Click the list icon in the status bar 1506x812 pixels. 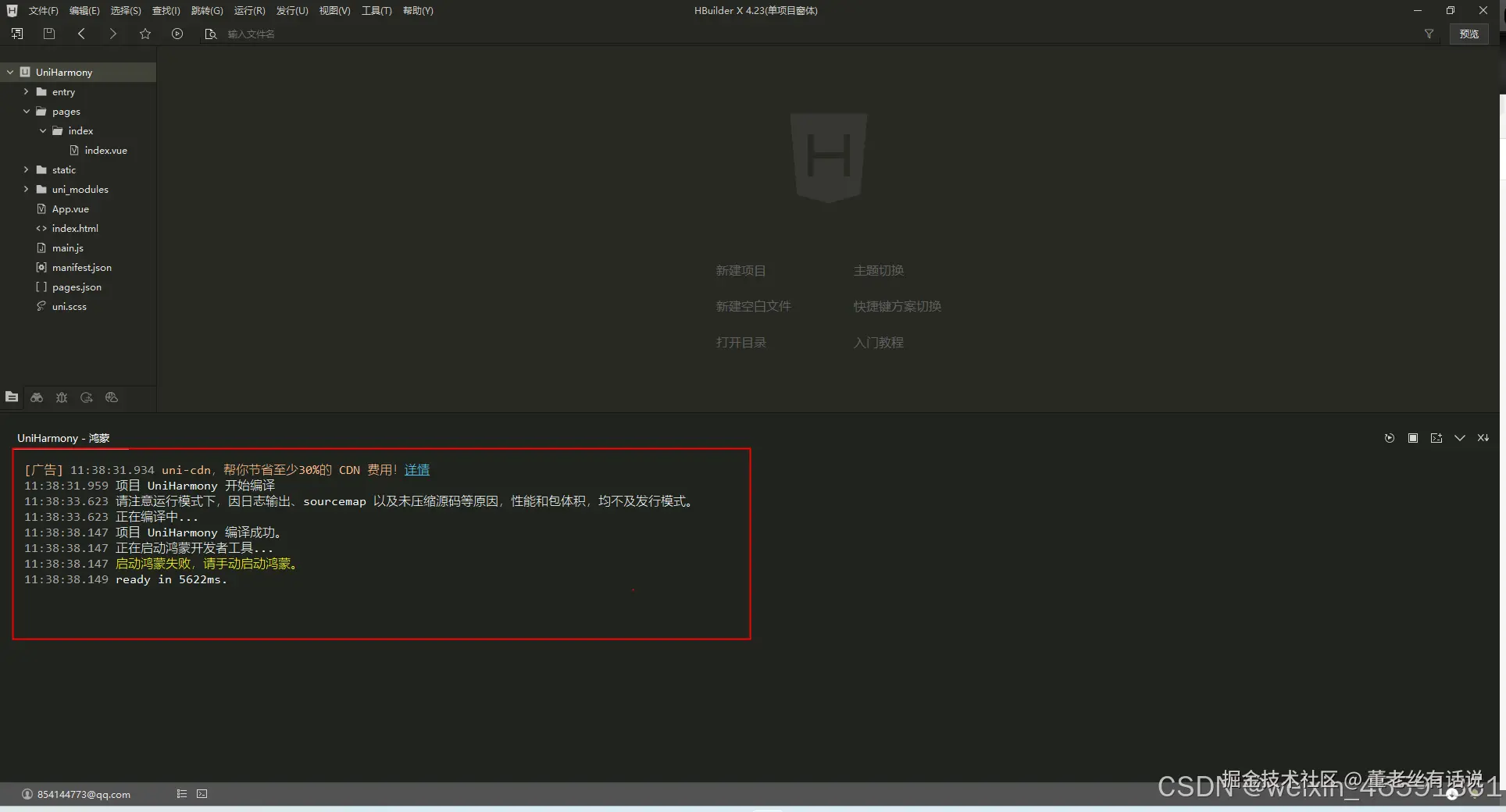point(182,794)
